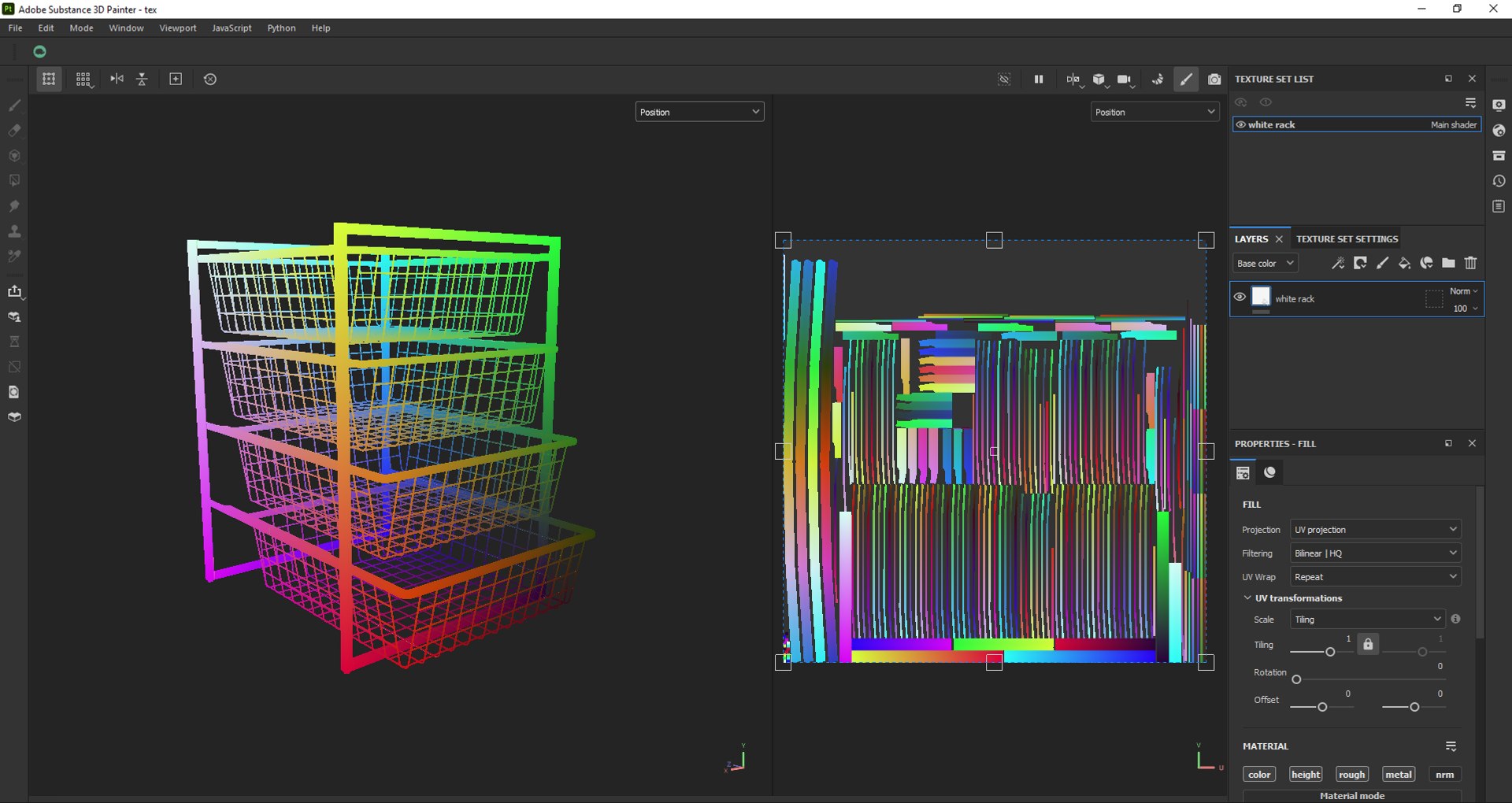Open the Projection dropdown set to UV projection

click(1375, 529)
